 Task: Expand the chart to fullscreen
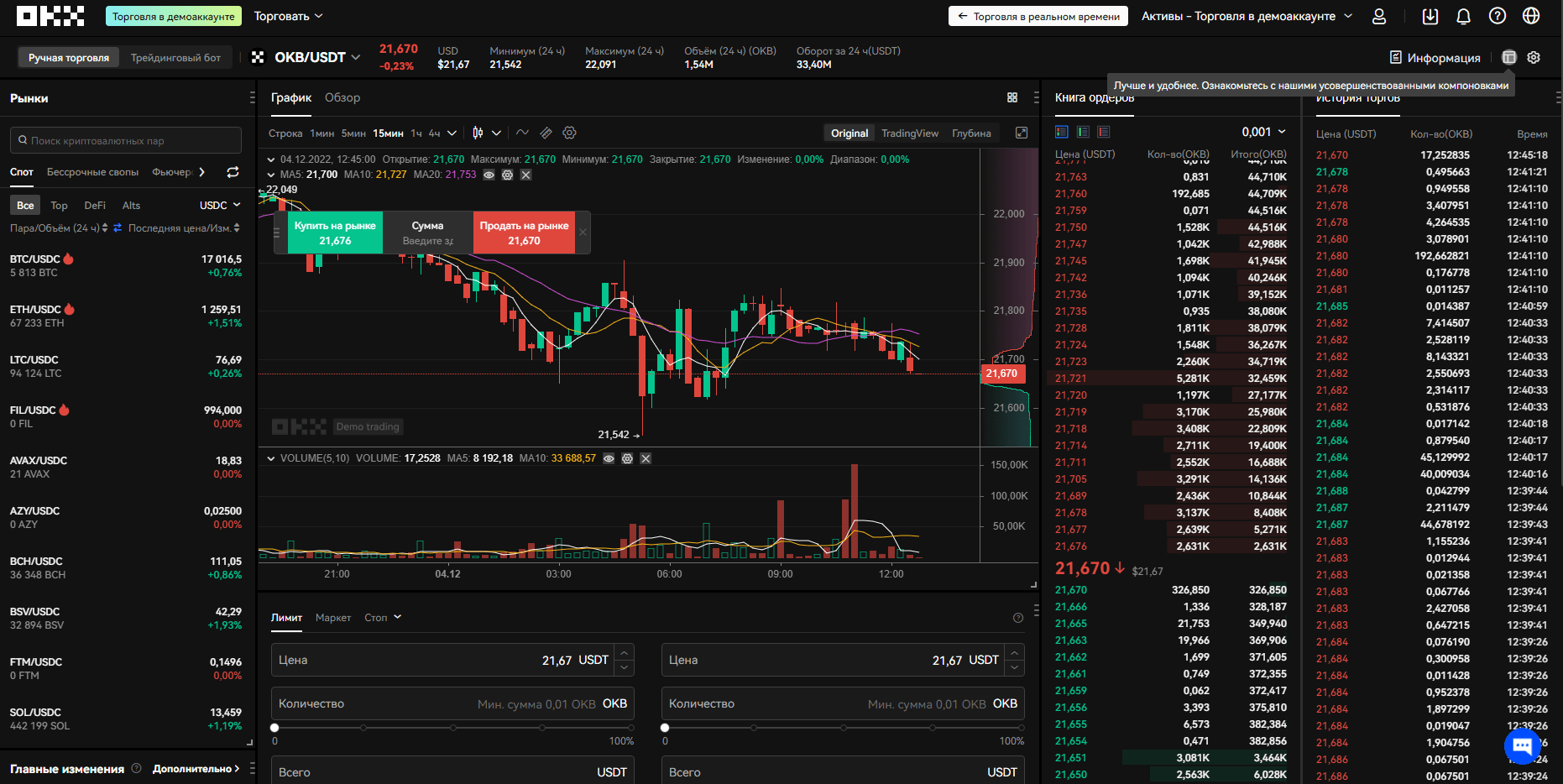(x=1022, y=133)
